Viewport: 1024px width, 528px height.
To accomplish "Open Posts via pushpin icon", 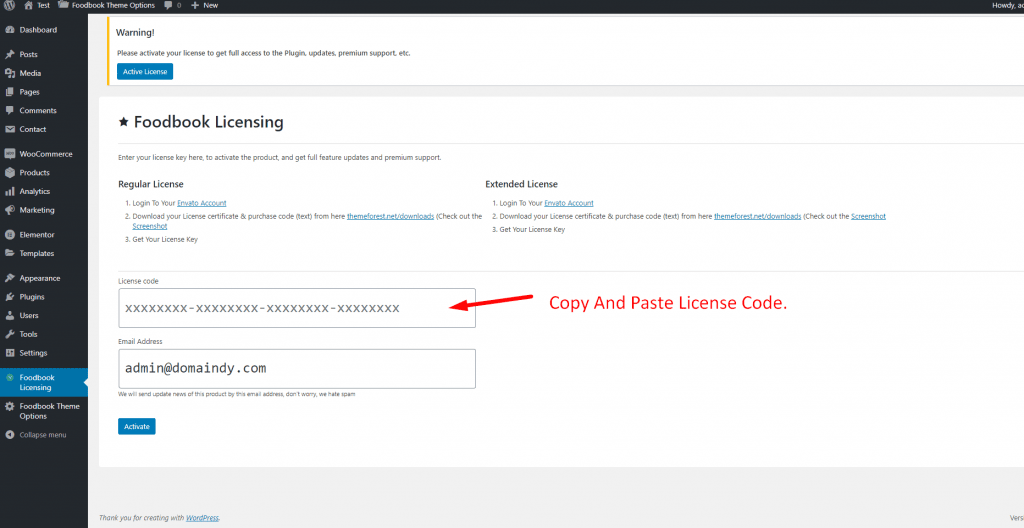I will coord(10,54).
